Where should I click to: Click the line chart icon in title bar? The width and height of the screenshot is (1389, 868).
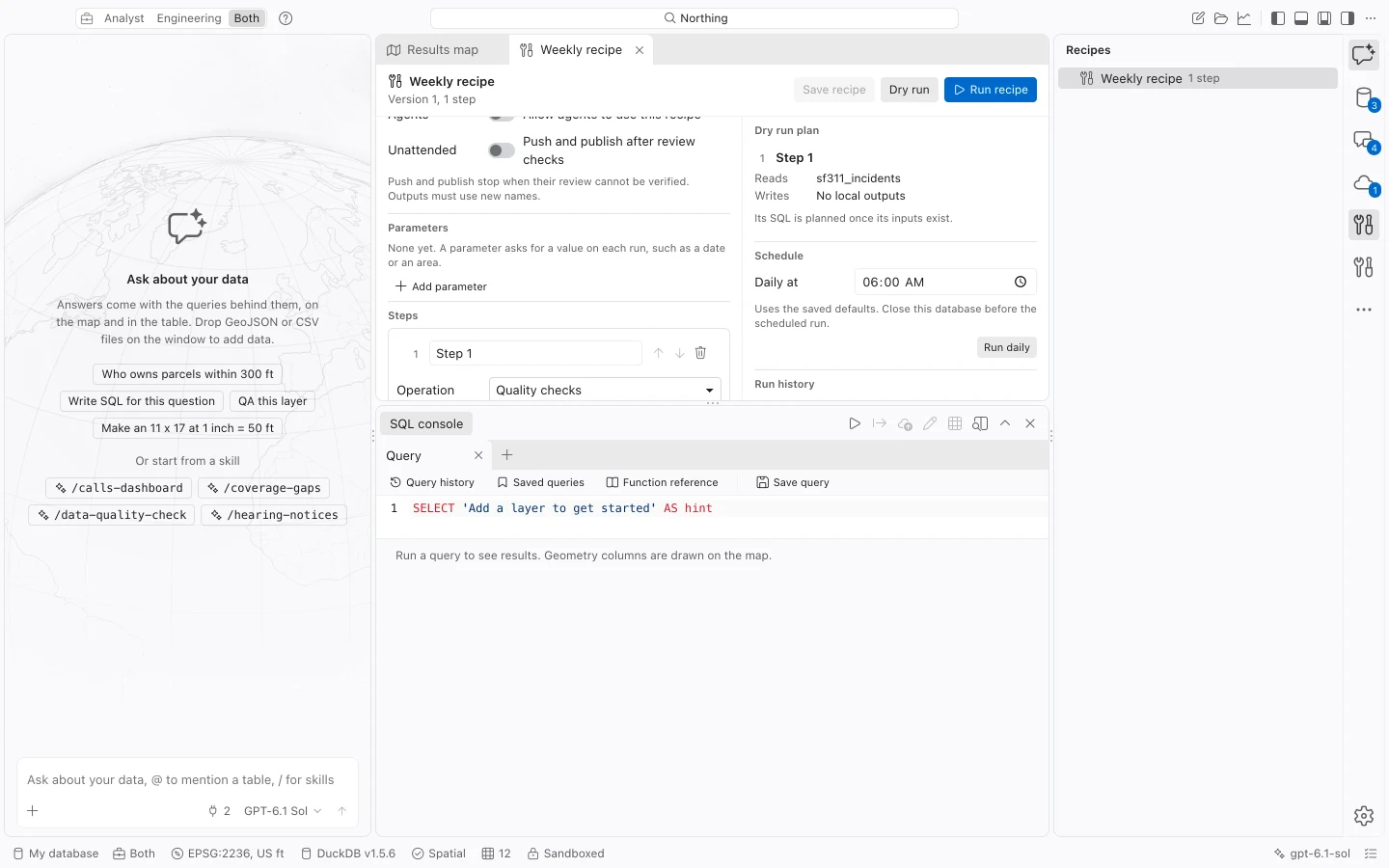(x=1244, y=18)
